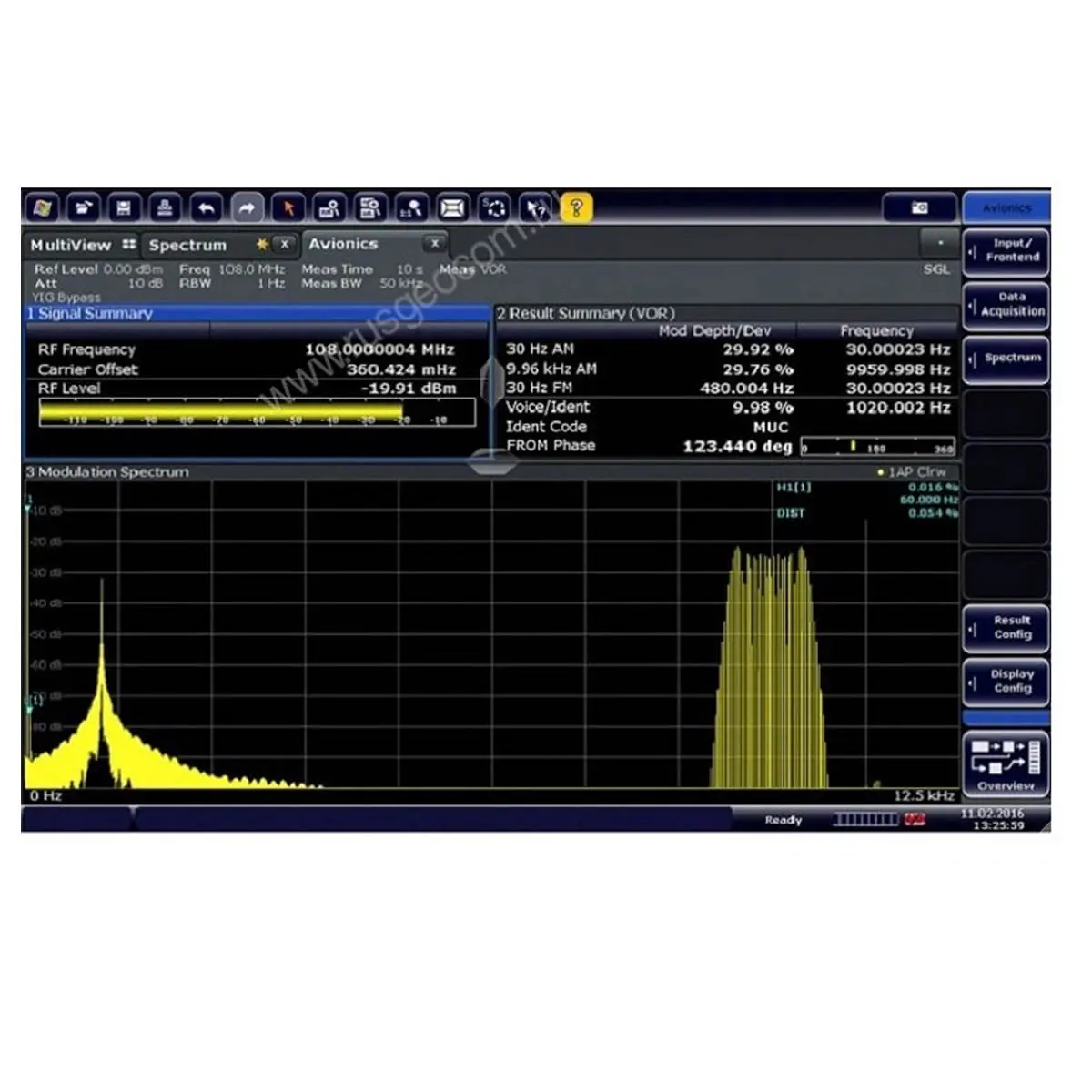Click the FROM Phase degree scale bar
The image size is (1092, 1092).
pyautogui.click(x=877, y=447)
